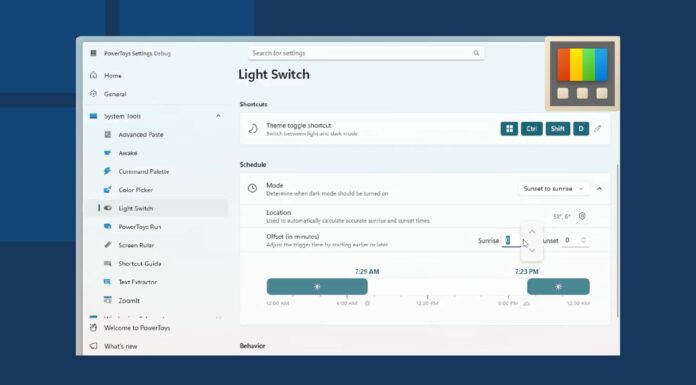Click the Windows key shortcut button
This screenshot has width=696, height=385.
[x=509, y=129]
